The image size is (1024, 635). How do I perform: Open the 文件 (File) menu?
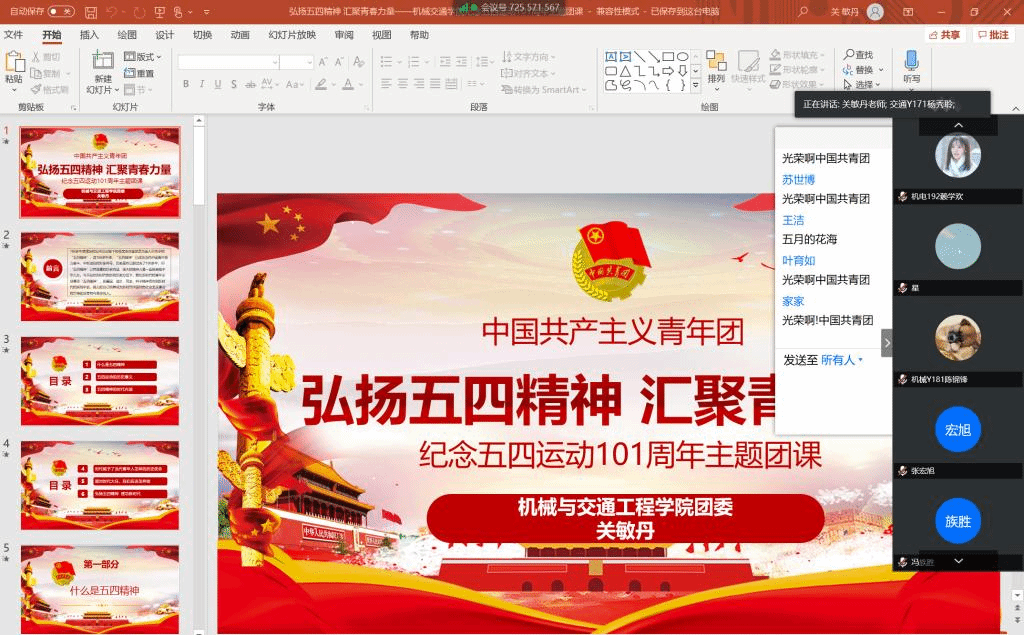point(13,35)
